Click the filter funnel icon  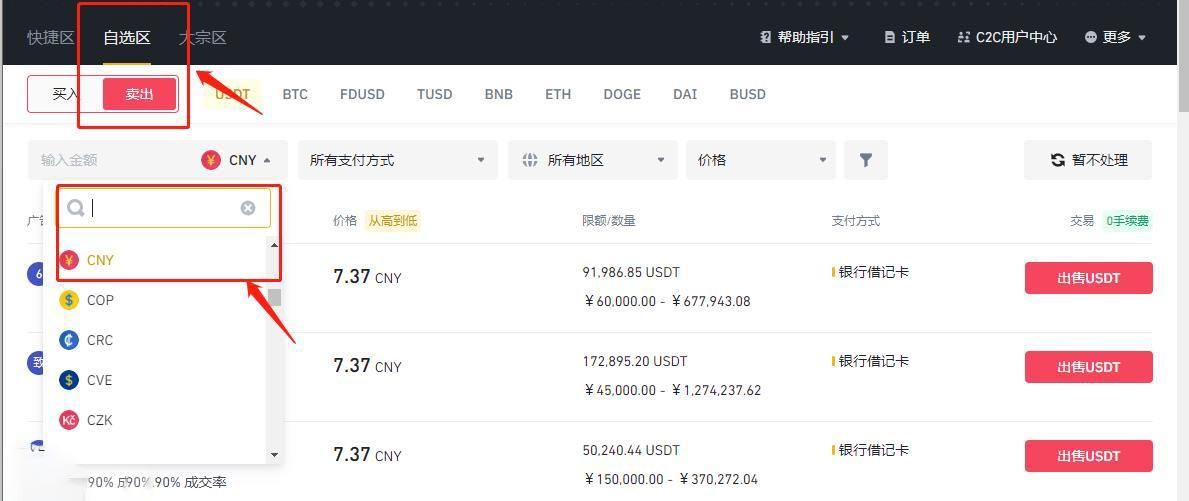865,160
